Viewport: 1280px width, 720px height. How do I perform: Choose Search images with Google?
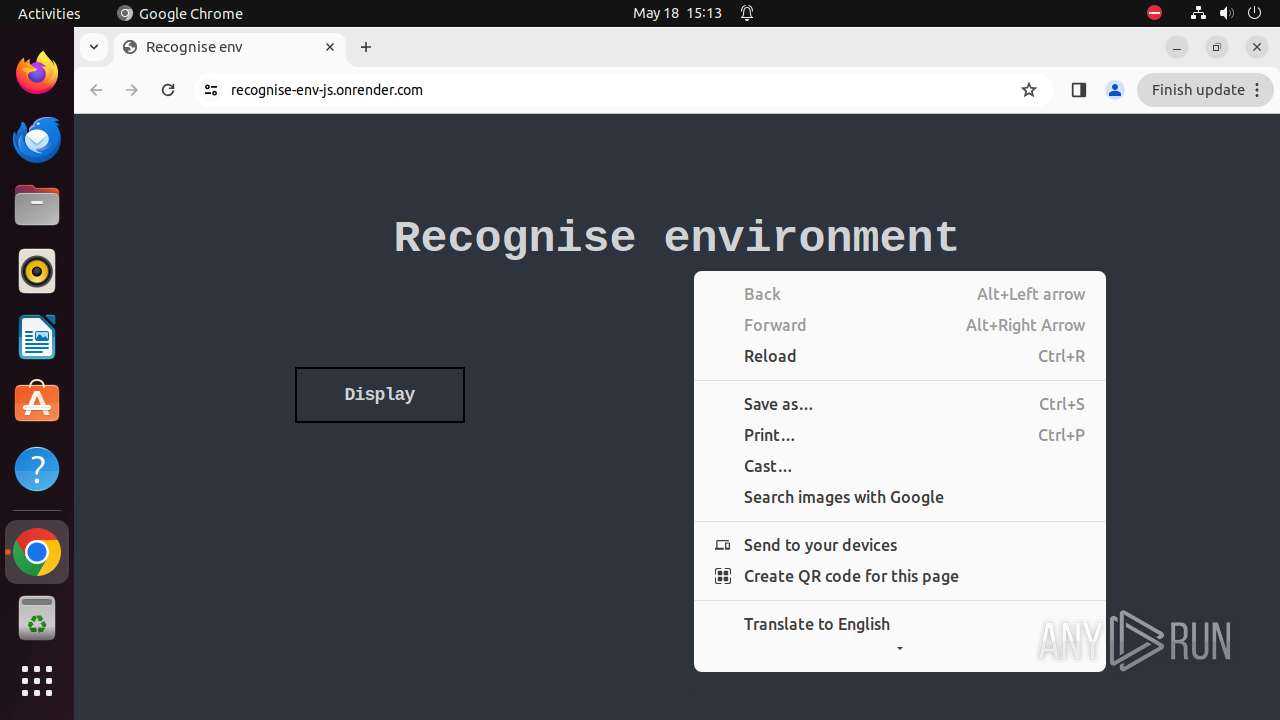[900, 497]
